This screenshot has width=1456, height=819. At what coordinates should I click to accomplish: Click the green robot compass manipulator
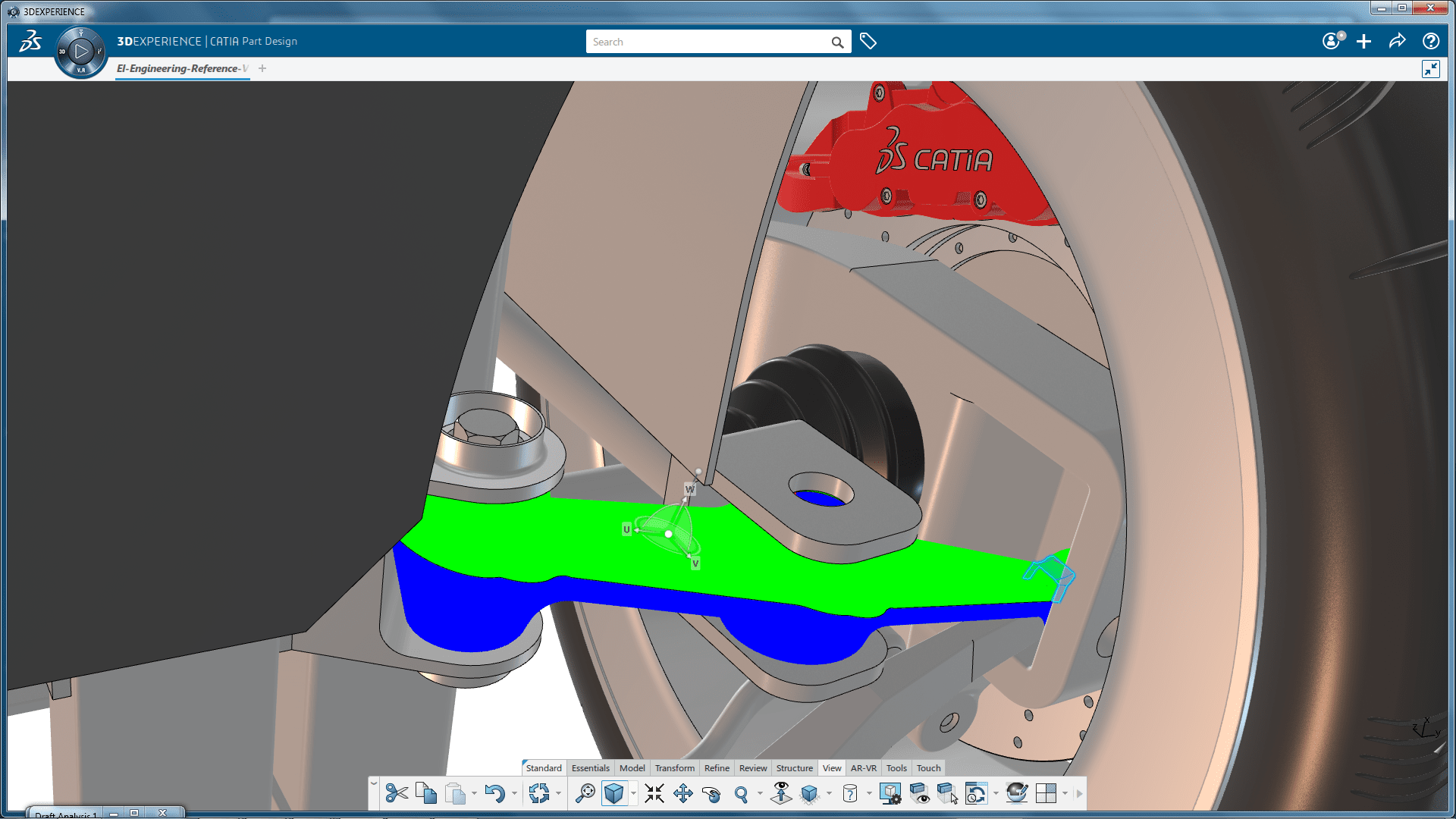tap(668, 533)
